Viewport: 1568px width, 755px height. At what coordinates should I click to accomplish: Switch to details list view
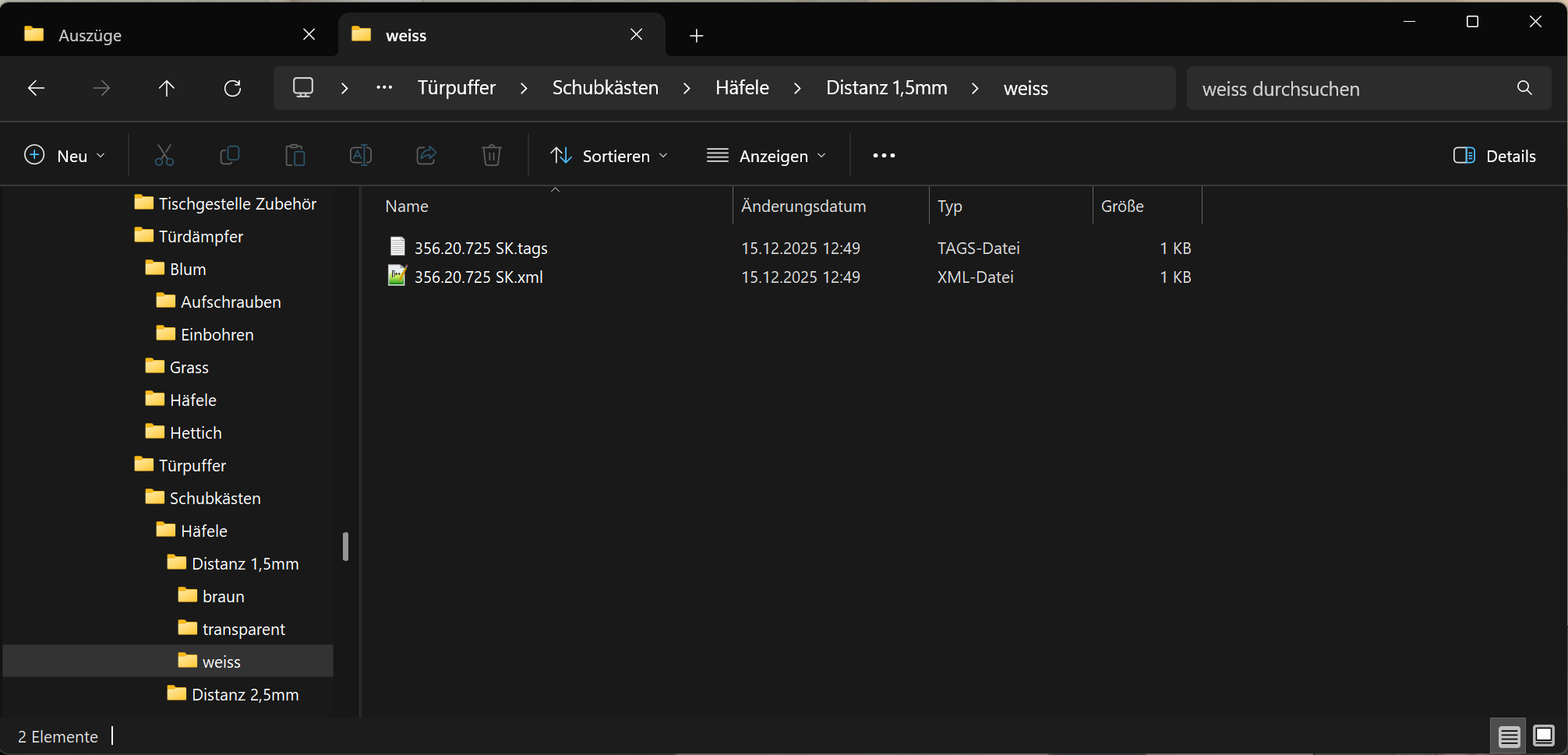coord(1509,736)
